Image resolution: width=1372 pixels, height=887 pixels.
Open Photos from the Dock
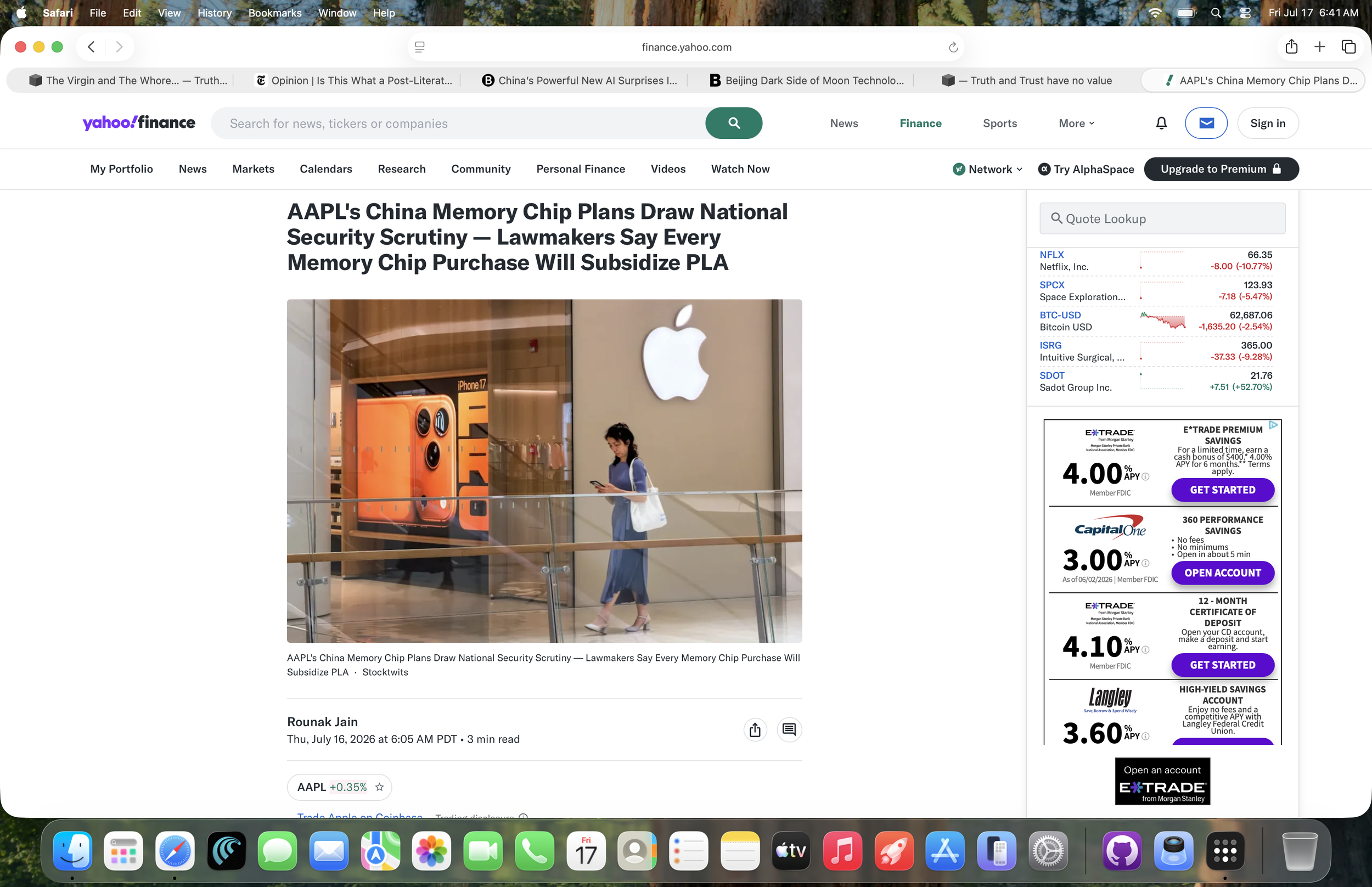coord(431,851)
